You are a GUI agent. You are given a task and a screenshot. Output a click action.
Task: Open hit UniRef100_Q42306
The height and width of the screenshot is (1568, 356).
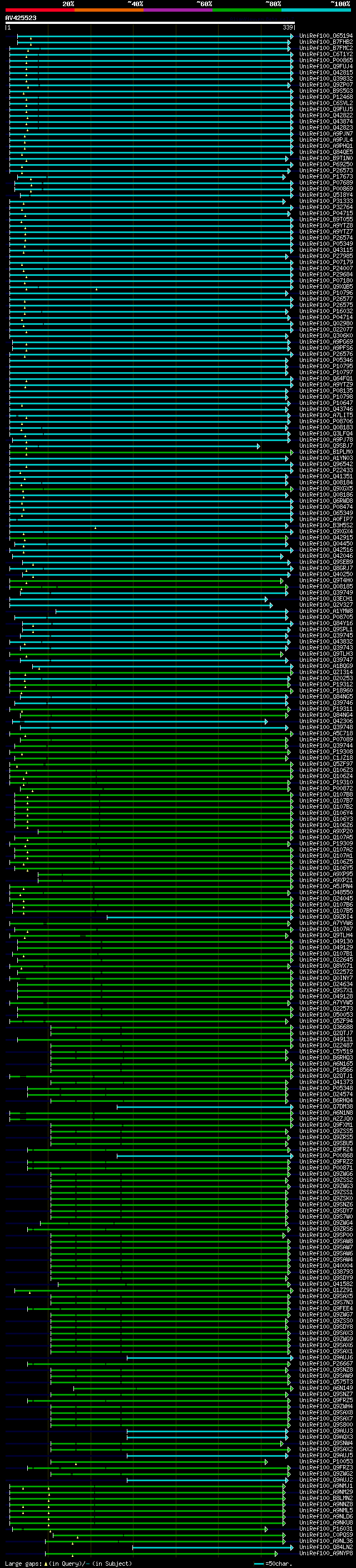[325, 721]
